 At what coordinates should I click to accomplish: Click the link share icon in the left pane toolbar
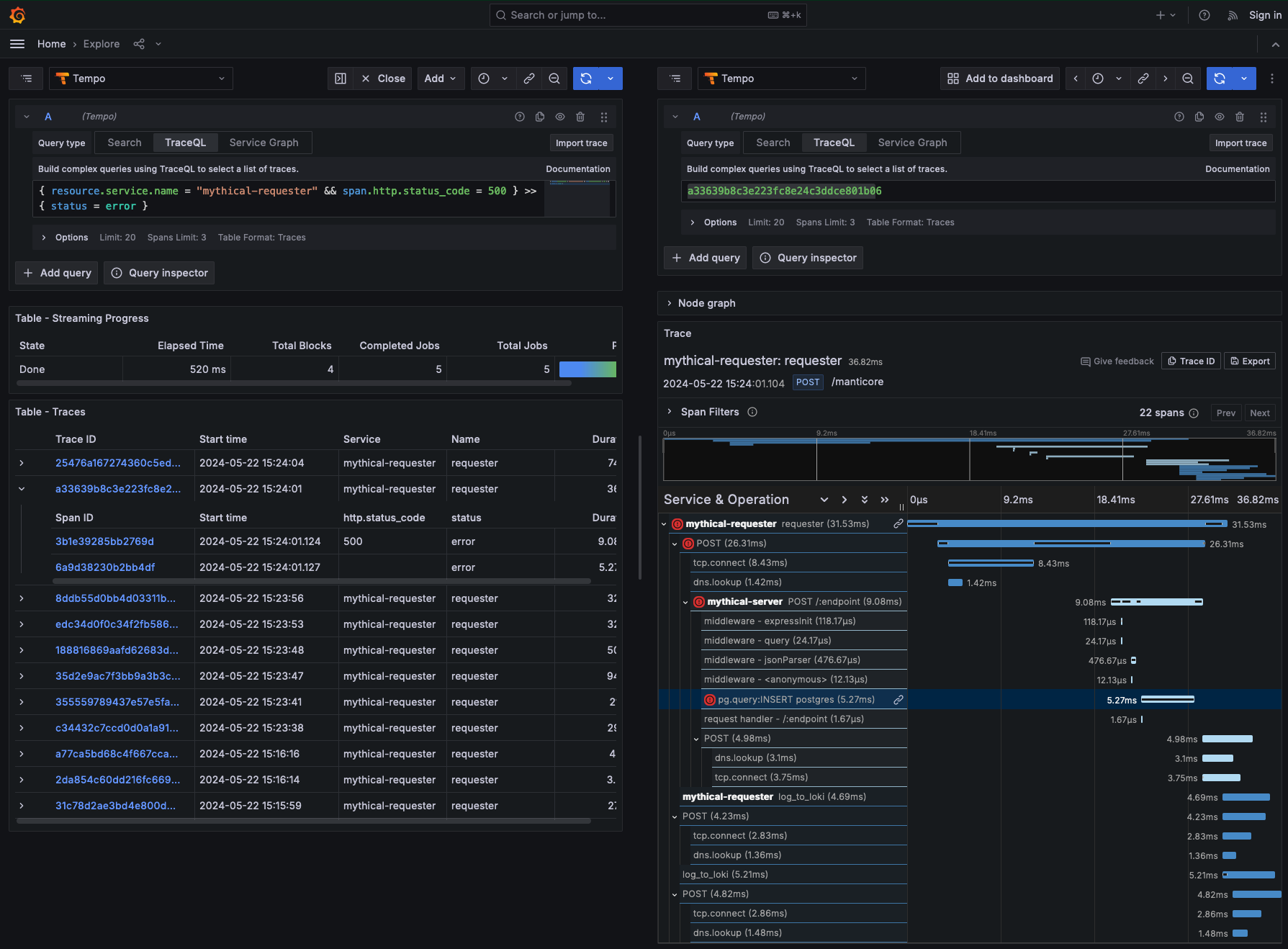click(x=529, y=78)
